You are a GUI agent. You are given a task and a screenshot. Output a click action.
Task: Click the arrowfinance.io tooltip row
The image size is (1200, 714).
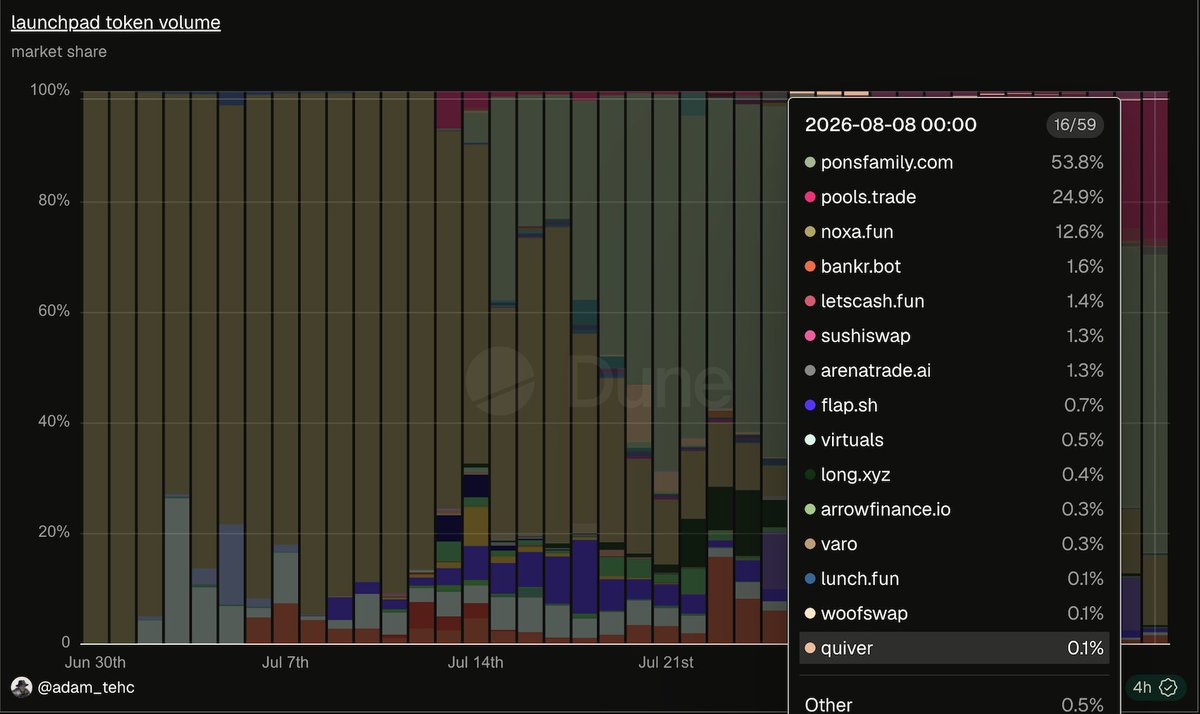[x=954, y=509]
